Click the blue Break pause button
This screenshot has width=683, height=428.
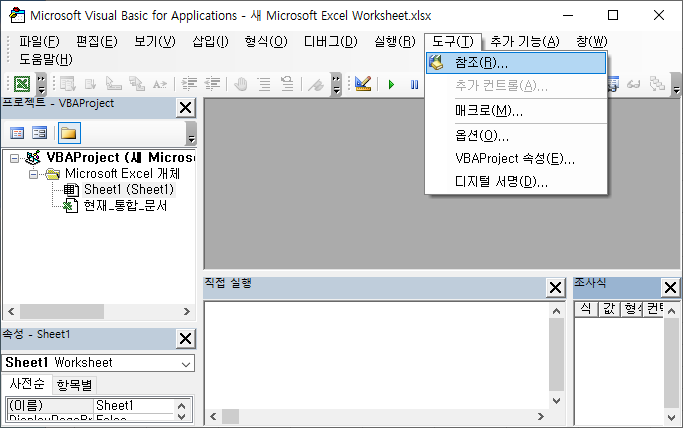pyautogui.click(x=414, y=84)
